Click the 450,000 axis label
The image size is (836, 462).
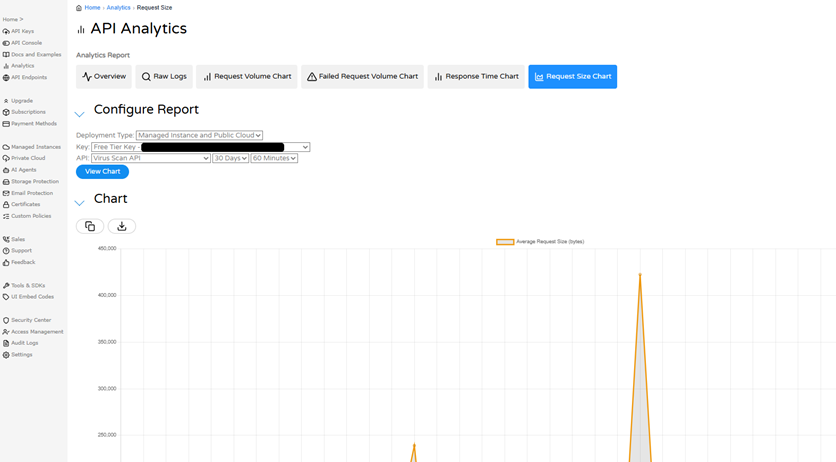(x=107, y=249)
